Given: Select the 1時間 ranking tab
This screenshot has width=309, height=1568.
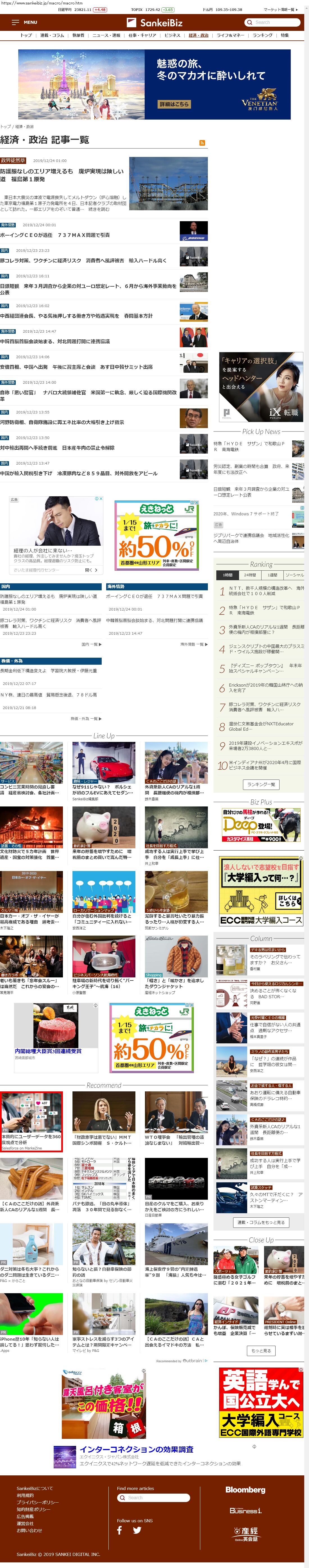Looking at the screenshot, I should [x=227, y=575].
